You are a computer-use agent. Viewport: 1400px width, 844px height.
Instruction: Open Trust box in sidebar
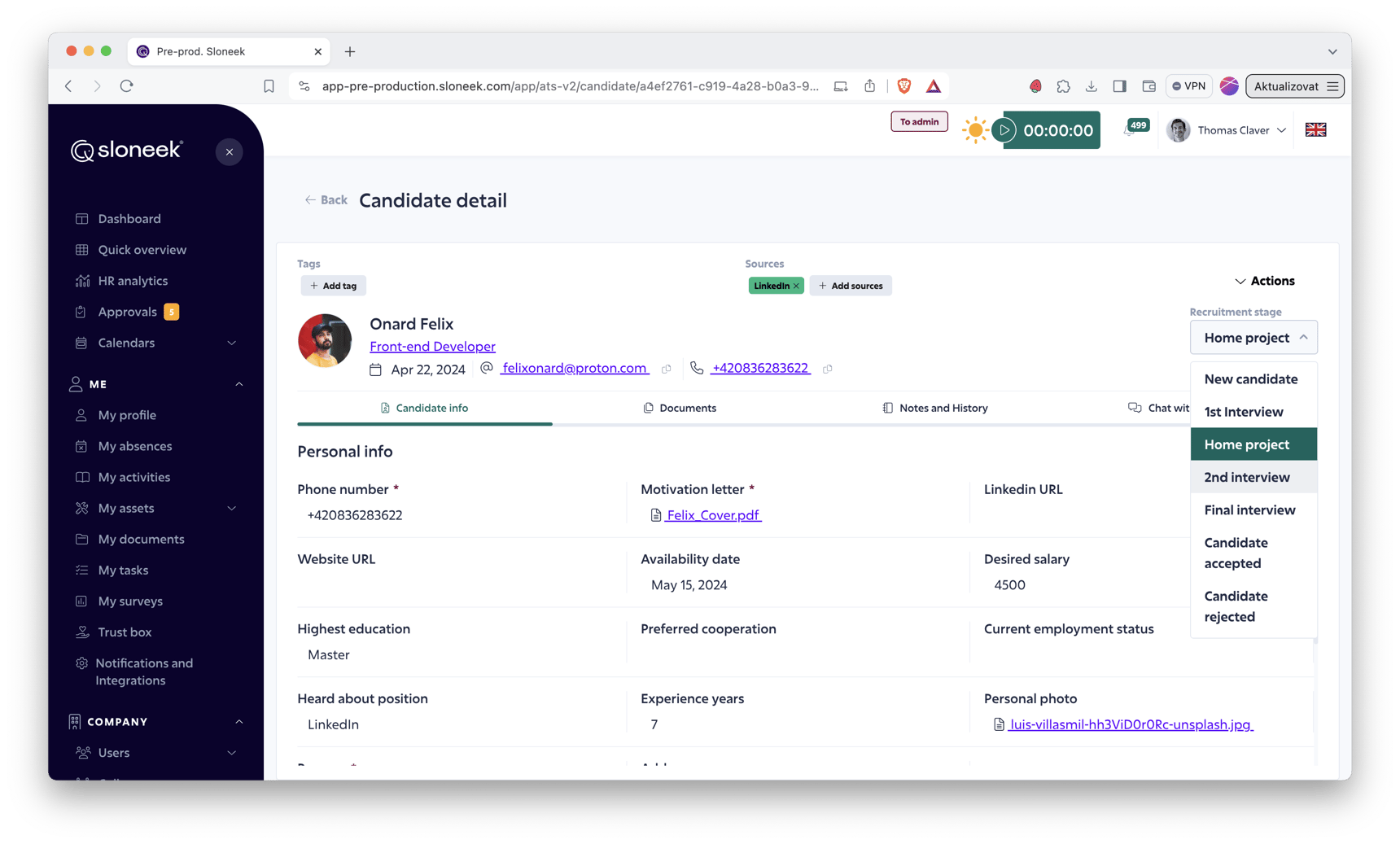pyautogui.click(x=125, y=632)
